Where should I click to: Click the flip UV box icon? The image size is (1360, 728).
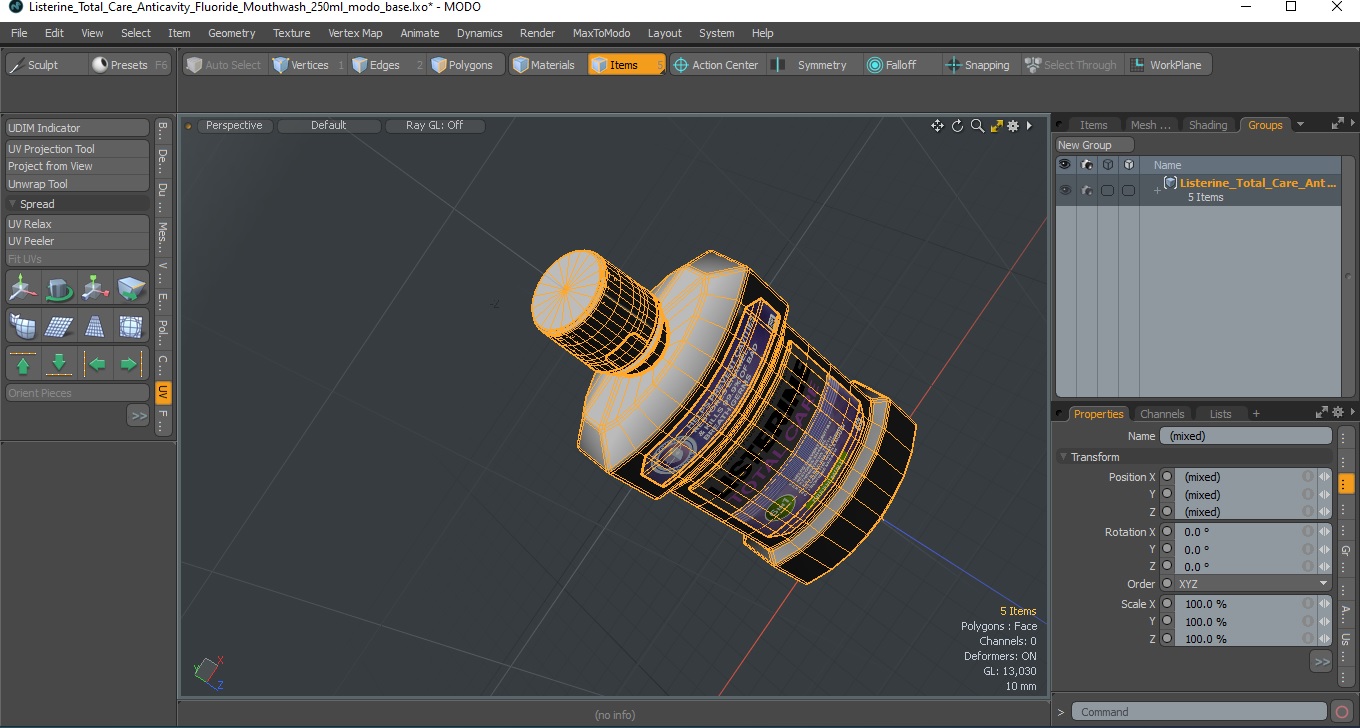coord(131,289)
